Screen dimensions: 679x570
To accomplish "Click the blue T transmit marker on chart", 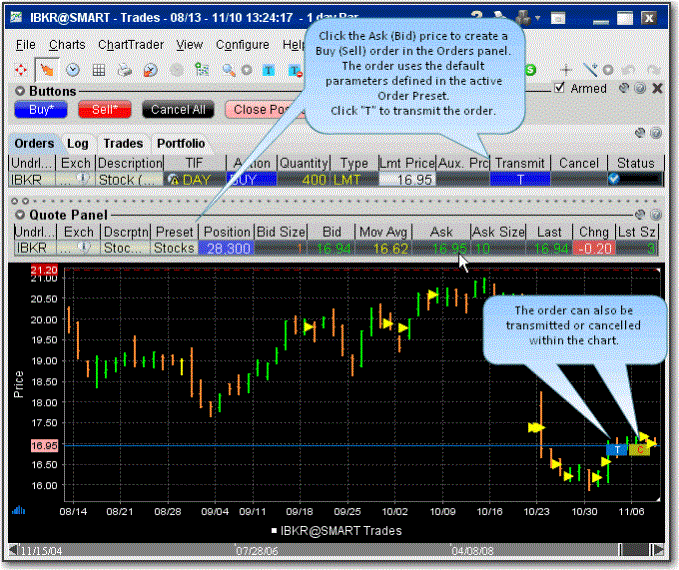I will [x=617, y=449].
